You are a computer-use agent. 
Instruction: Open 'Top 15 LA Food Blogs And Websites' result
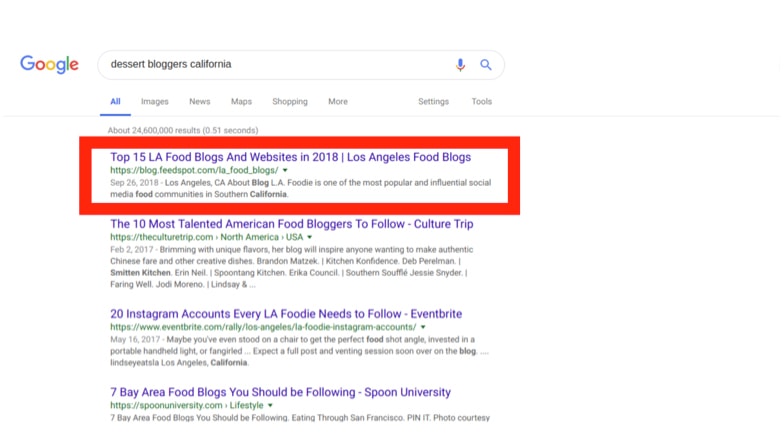pos(290,157)
